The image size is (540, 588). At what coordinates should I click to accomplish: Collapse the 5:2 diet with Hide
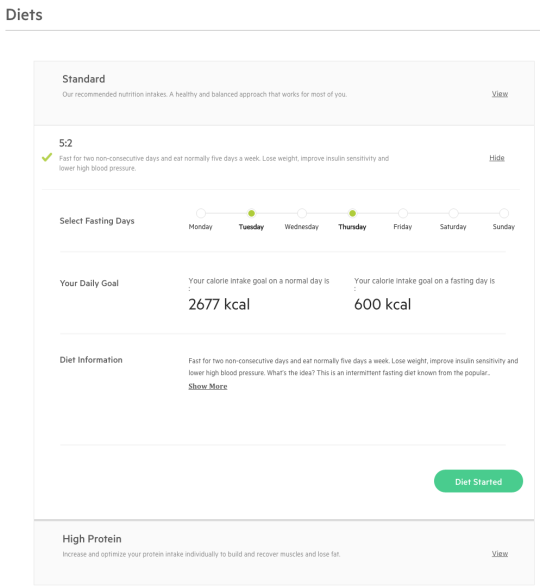point(497,158)
